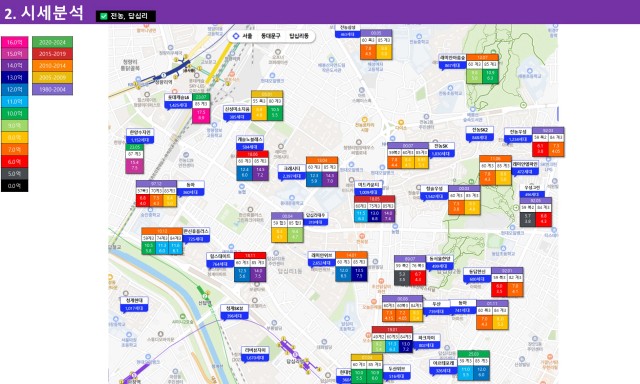Viewport: 640px width, 384px height.
Task: Open the 서울 city breadcrumb selector
Action: [247, 36]
